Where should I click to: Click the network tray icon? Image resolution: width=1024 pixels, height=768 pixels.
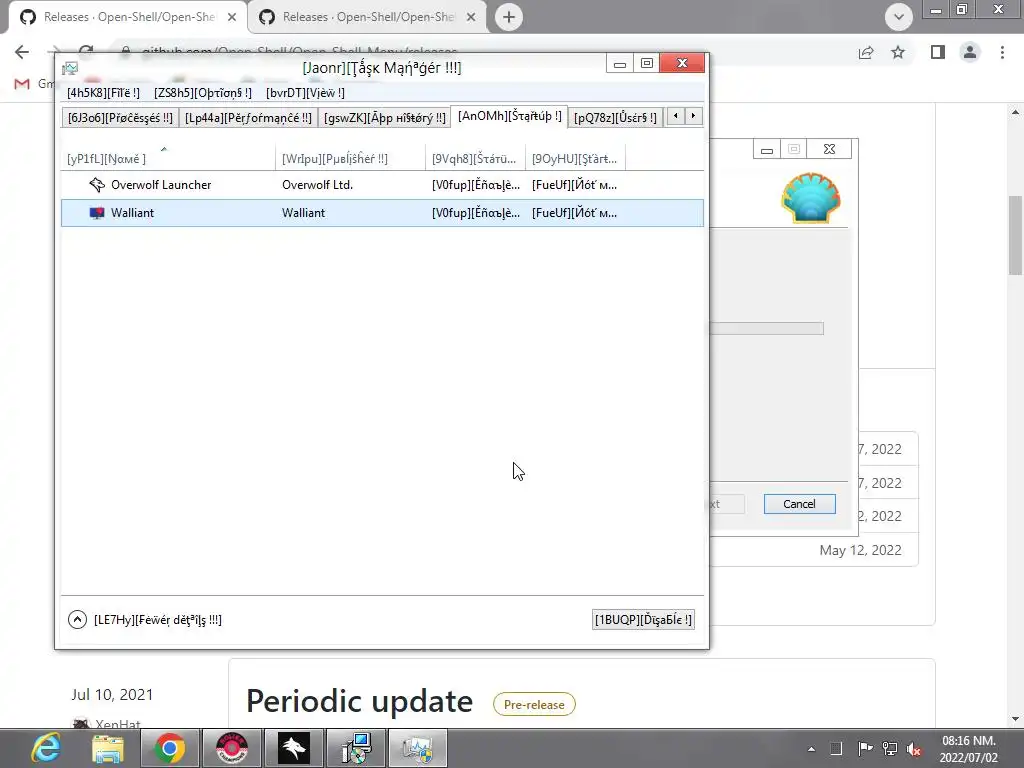(x=889, y=749)
